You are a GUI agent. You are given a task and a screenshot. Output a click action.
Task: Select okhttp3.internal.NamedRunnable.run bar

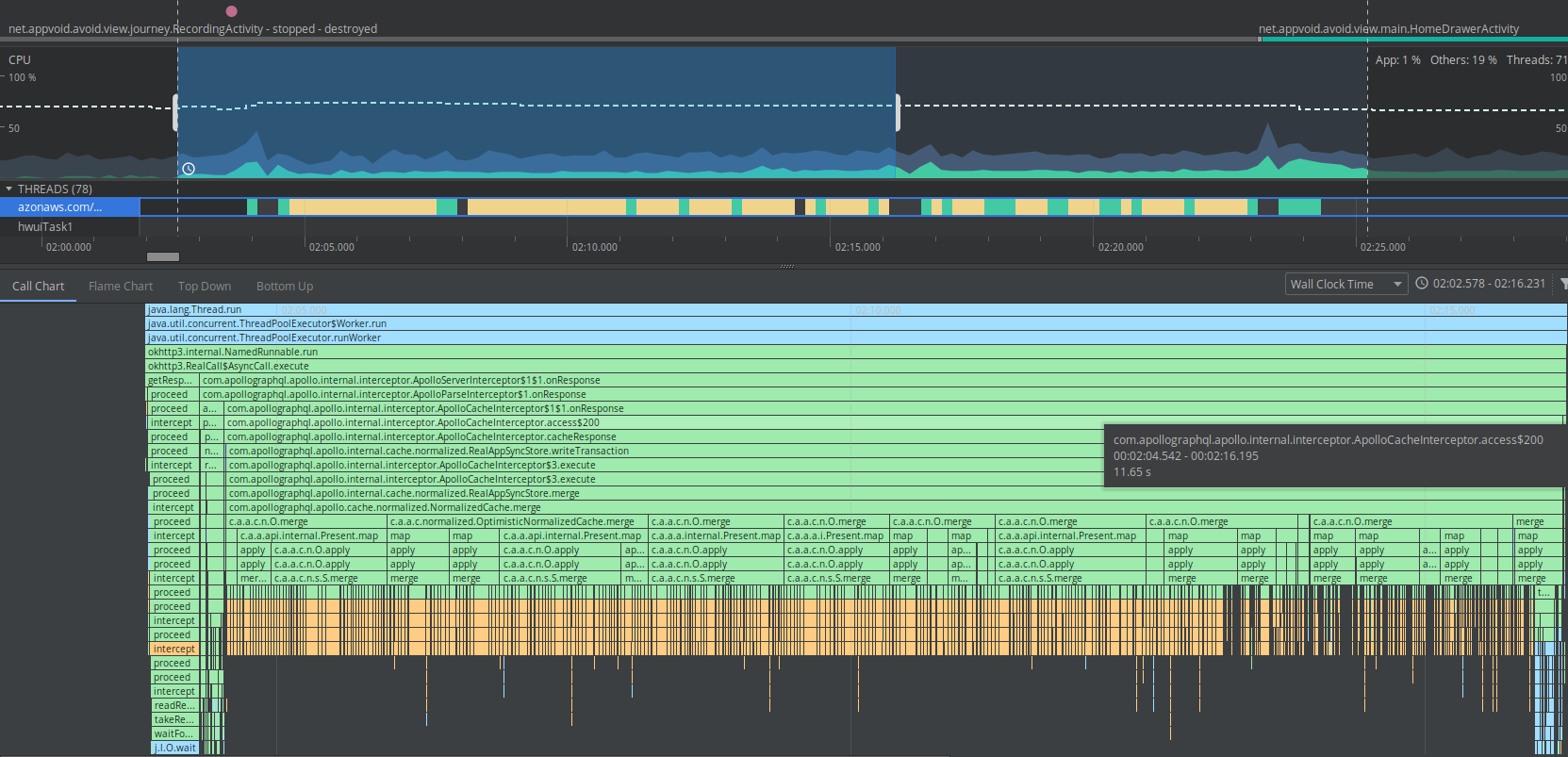click(856, 352)
